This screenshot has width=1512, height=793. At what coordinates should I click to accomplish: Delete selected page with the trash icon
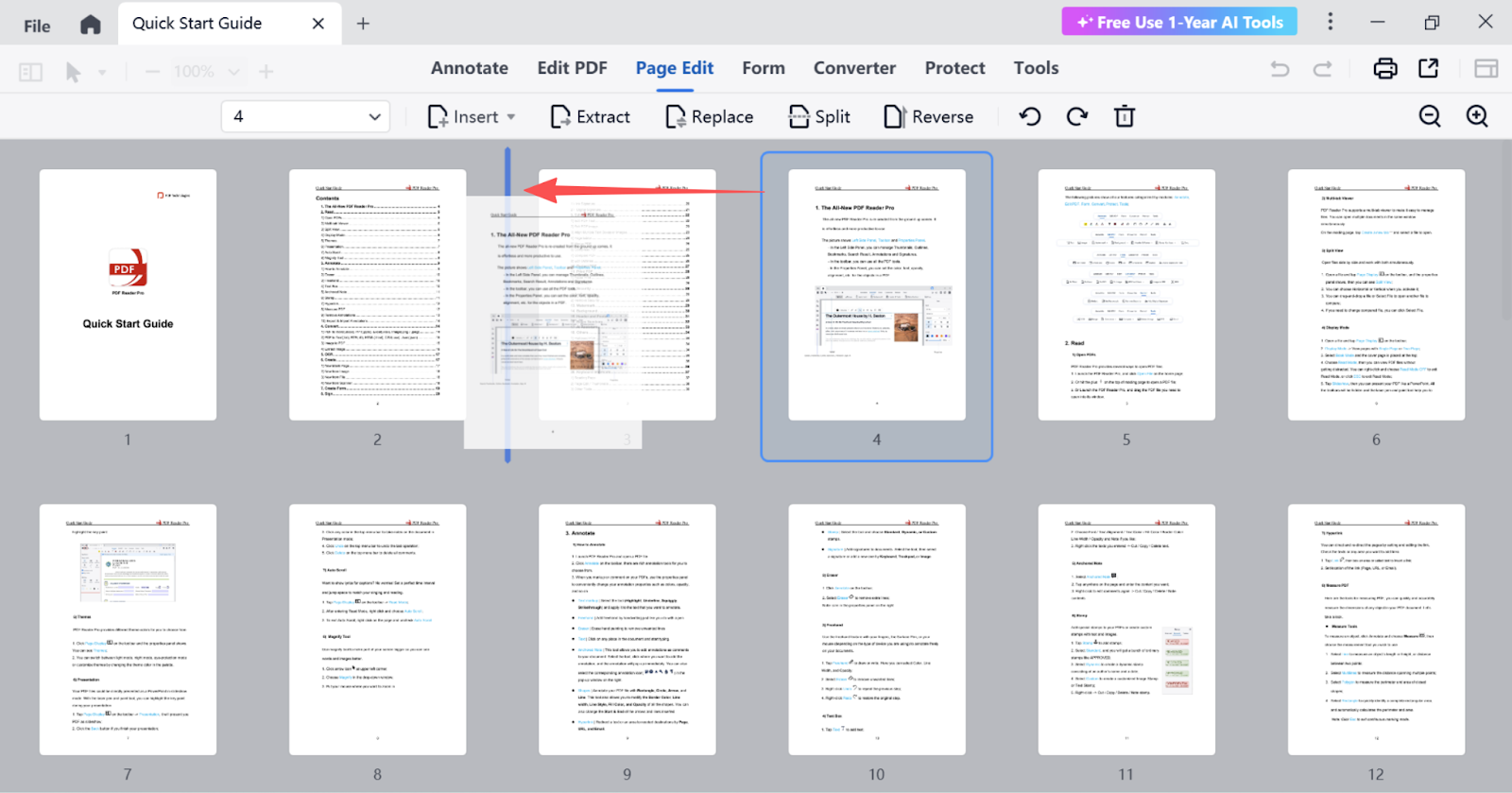1125,116
